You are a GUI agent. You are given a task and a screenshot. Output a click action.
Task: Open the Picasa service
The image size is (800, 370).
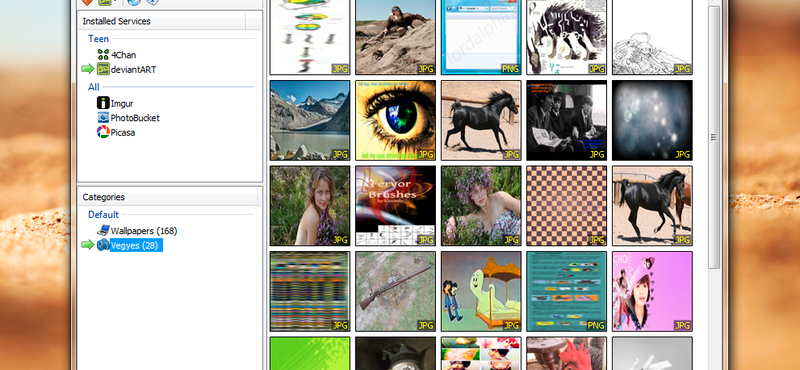(x=116, y=133)
